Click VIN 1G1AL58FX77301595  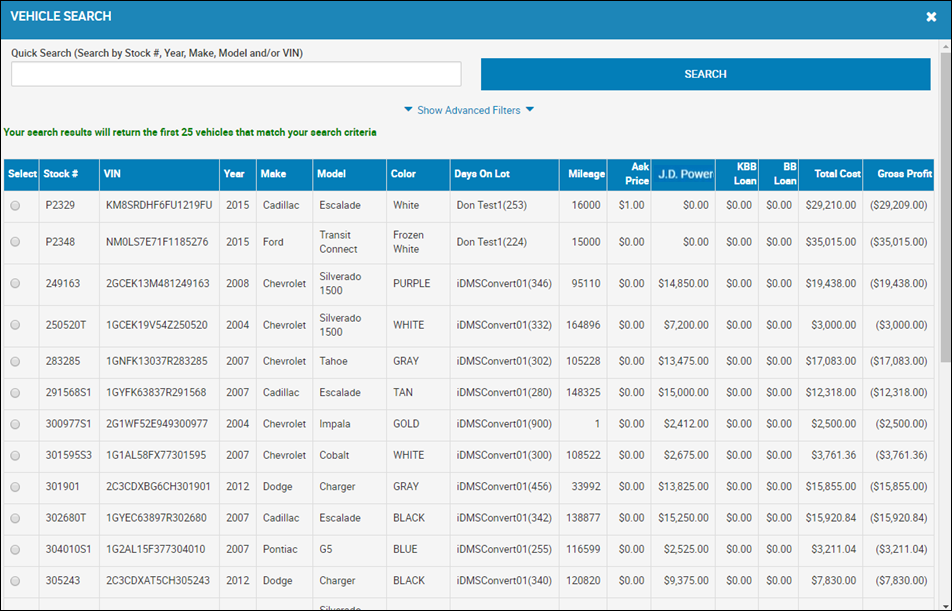(156, 456)
